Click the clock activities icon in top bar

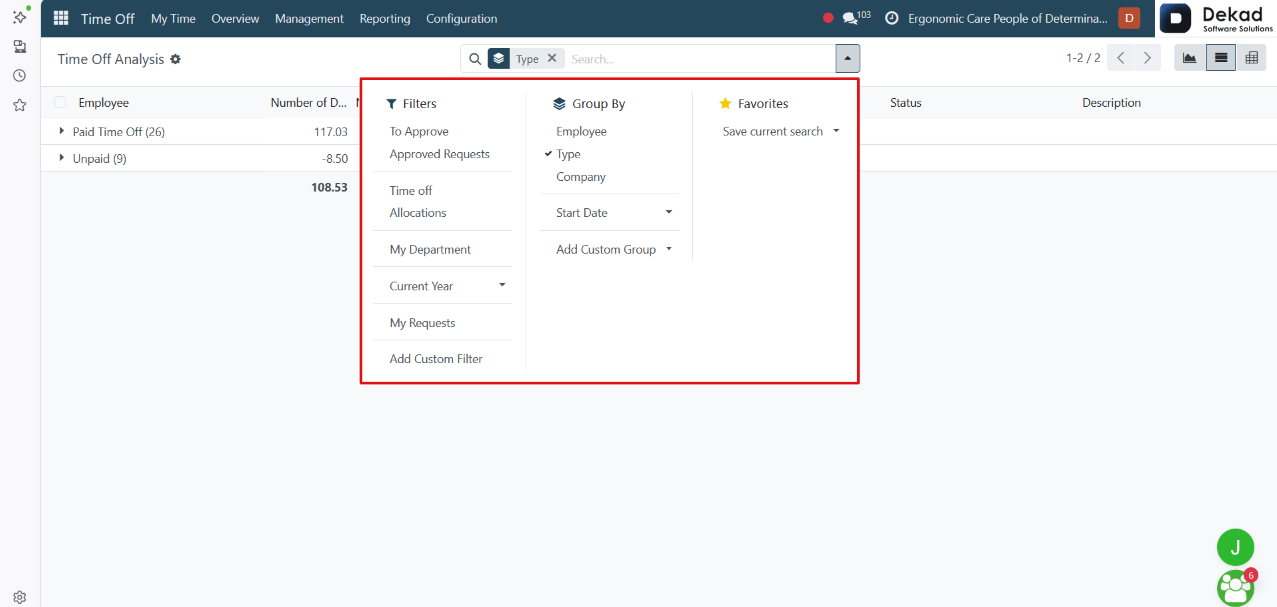[891, 18]
